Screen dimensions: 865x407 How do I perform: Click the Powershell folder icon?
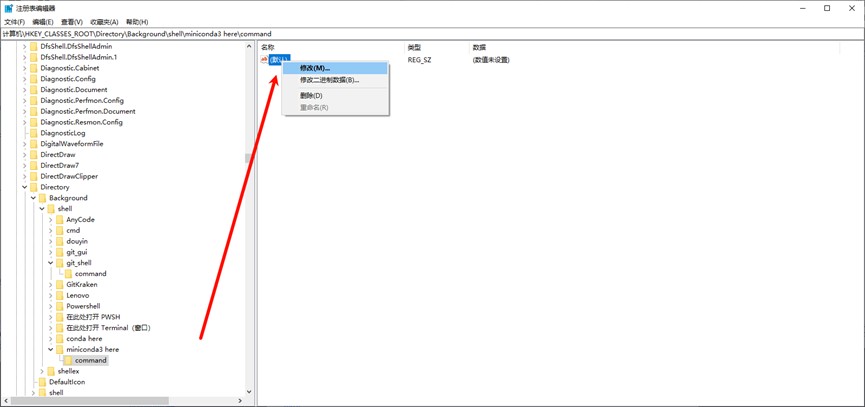tap(60, 306)
